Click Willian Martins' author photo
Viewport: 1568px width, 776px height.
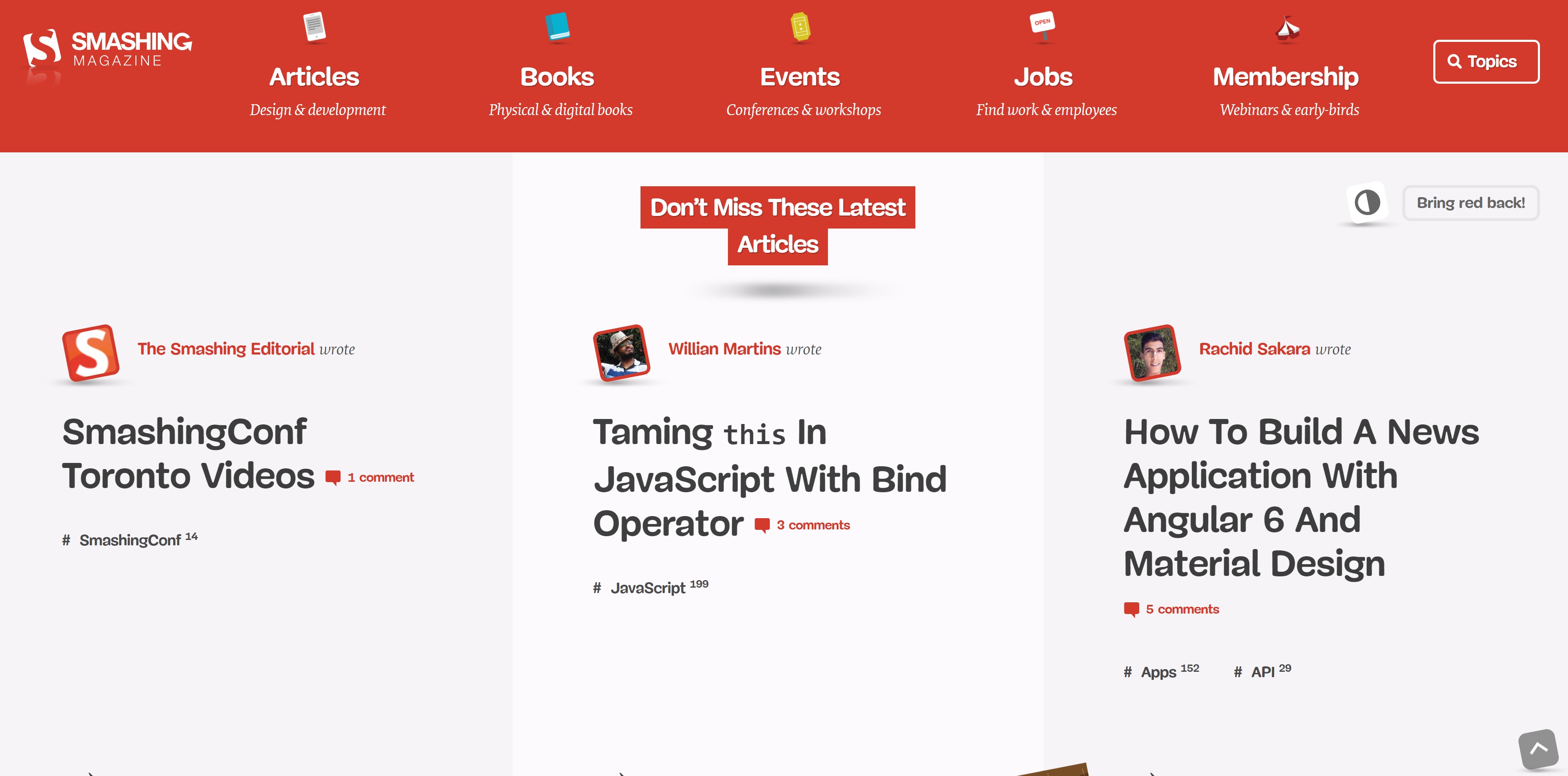[x=622, y=354]
